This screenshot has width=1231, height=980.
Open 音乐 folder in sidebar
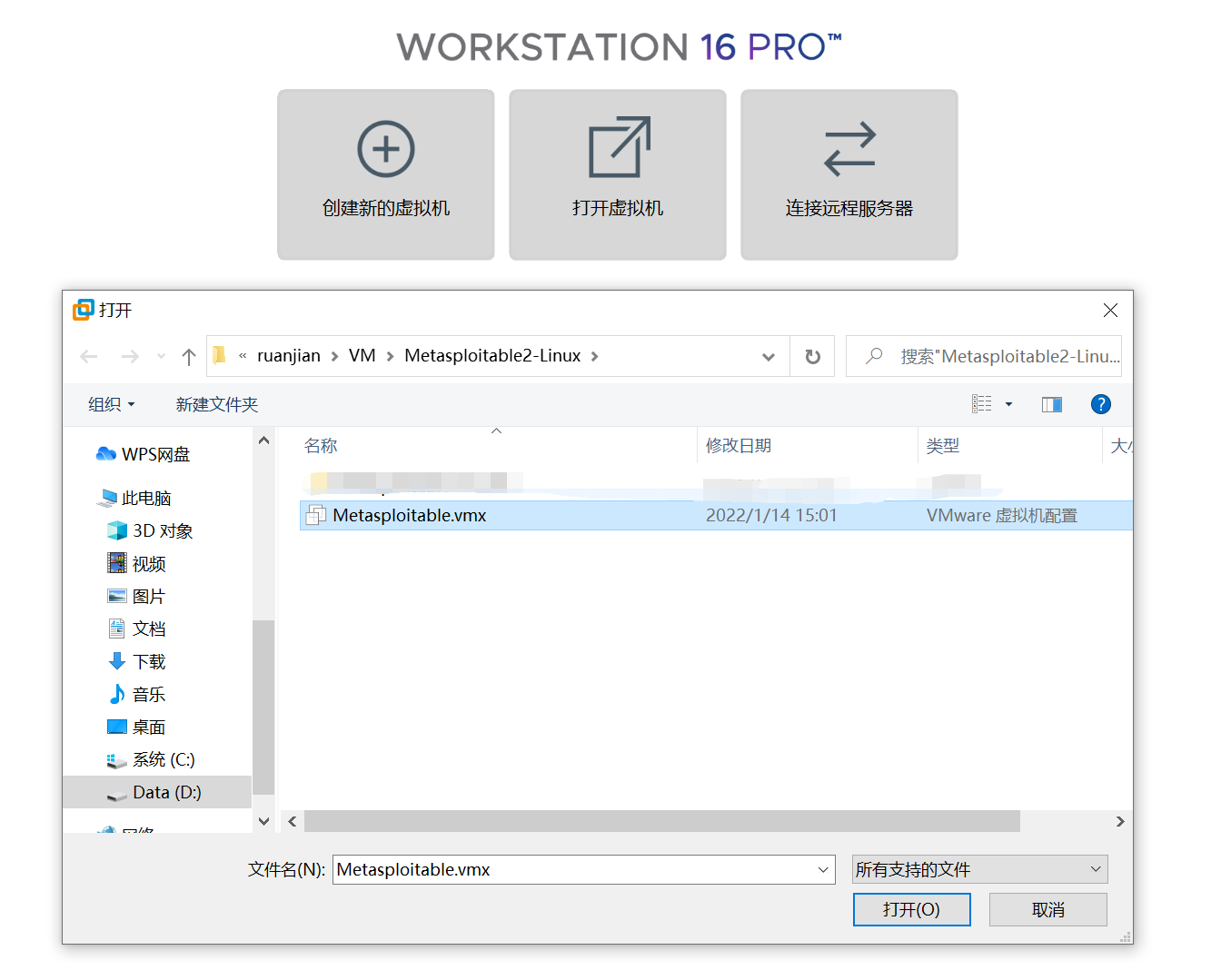pyautogui.click(x=137, y=694)
